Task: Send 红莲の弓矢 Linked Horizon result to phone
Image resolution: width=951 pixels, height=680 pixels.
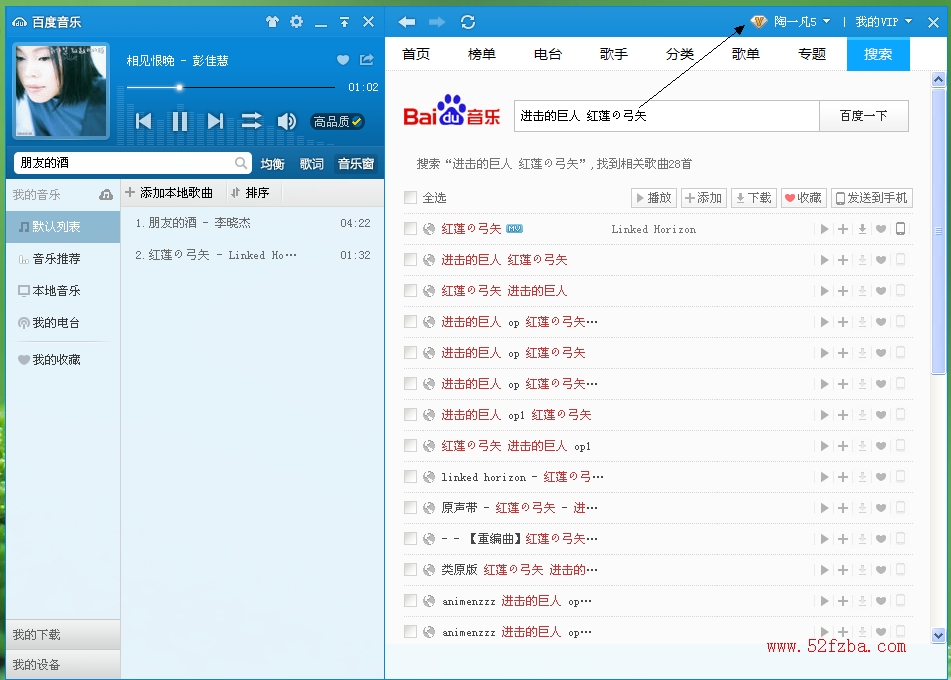Action: (901, 229)
